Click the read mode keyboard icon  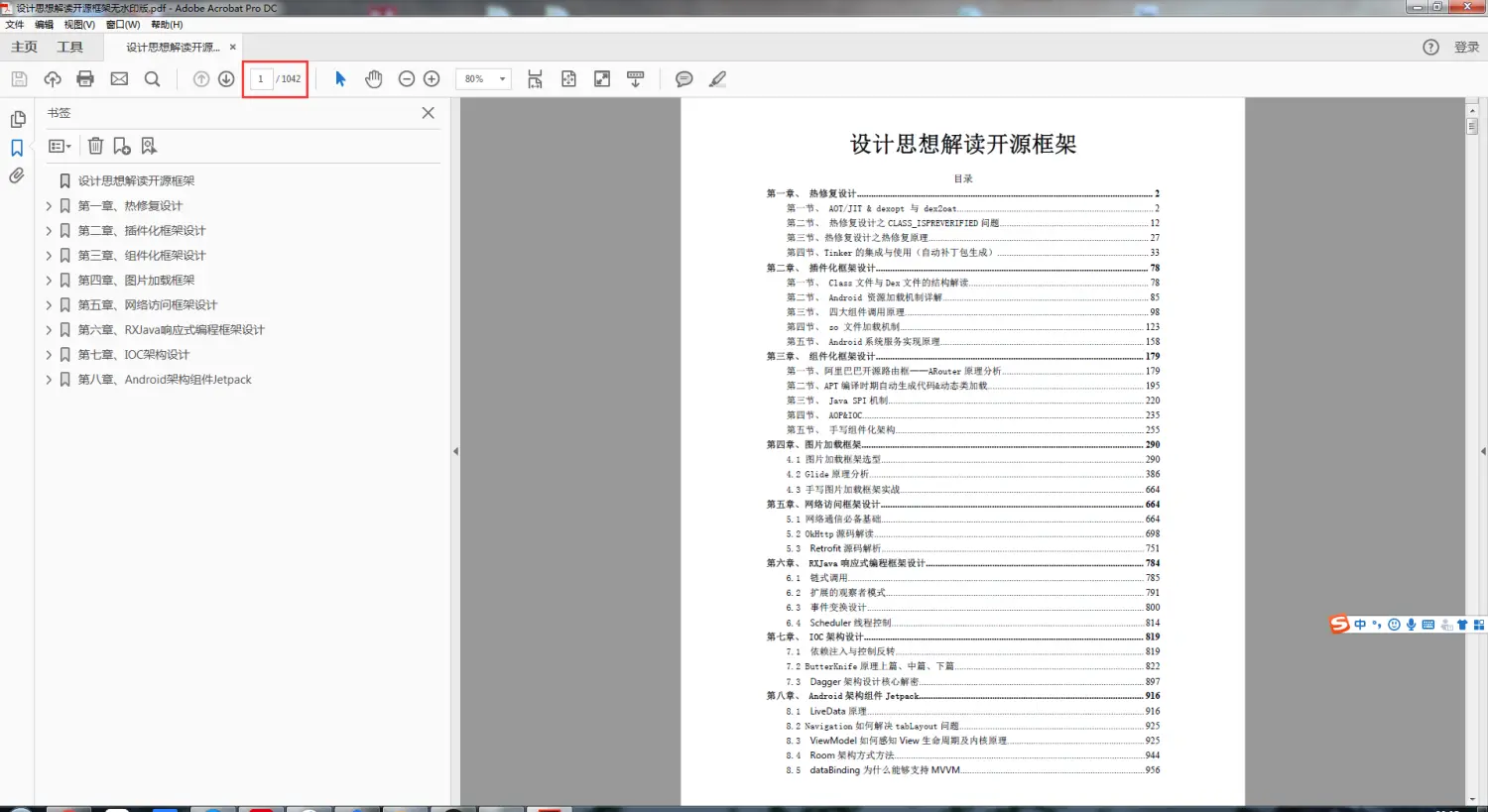point(636,78)
